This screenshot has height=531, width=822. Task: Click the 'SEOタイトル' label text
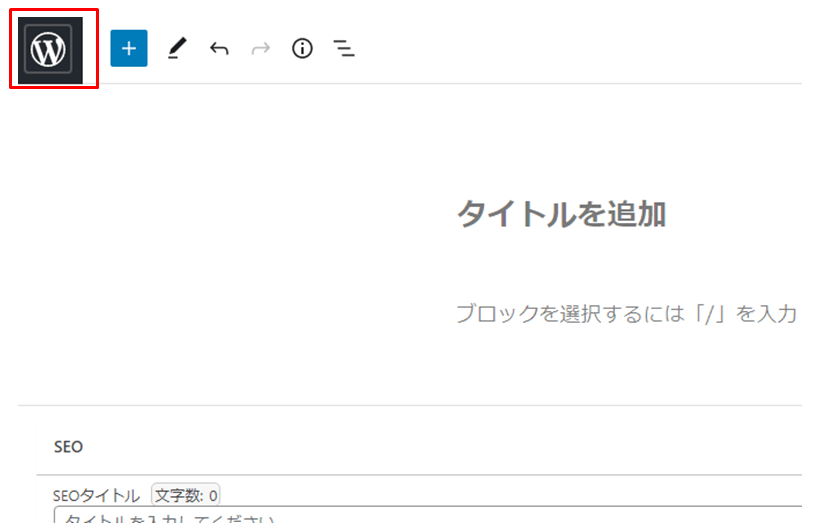pos(96,495)
